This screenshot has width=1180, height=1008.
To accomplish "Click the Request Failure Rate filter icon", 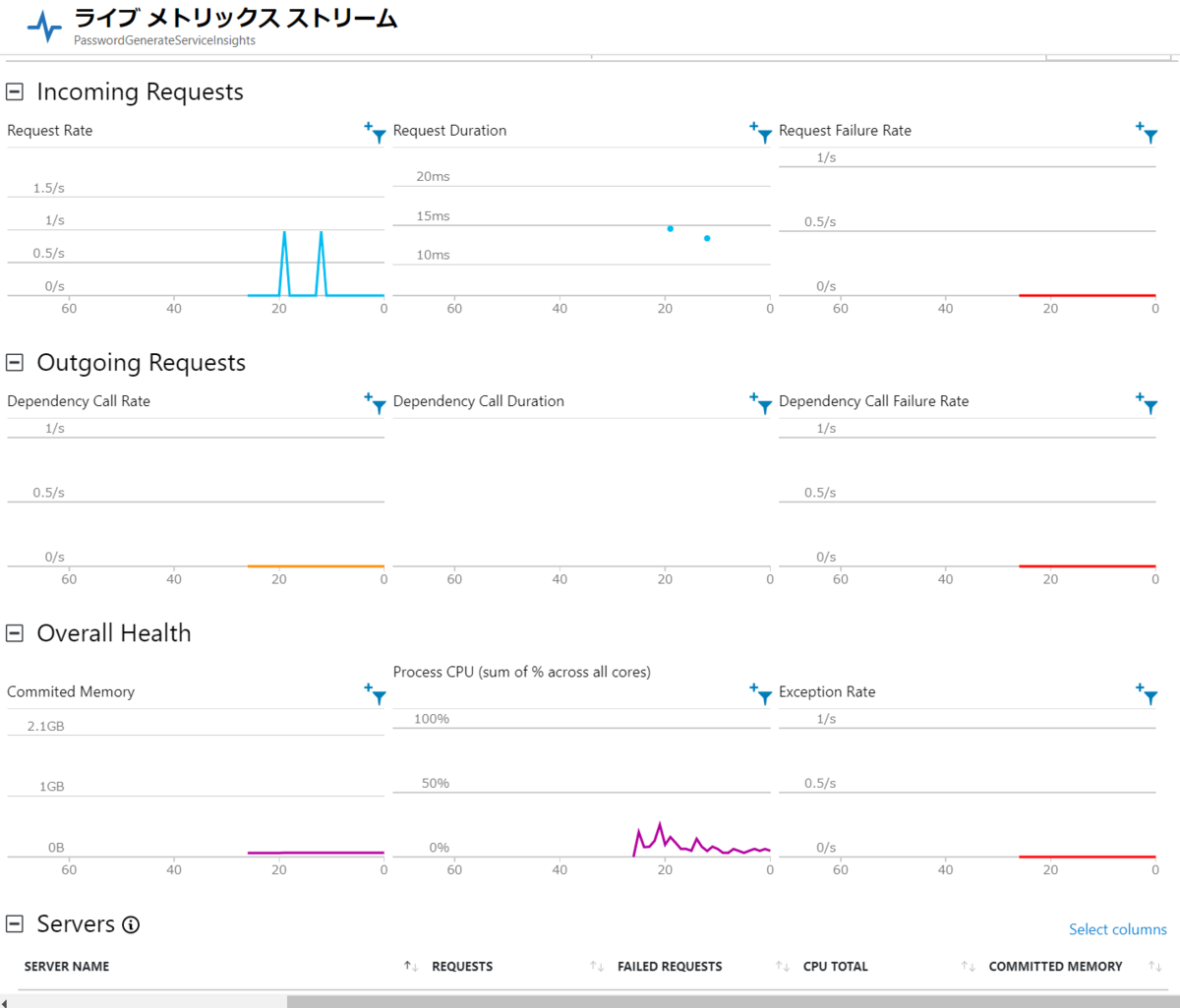I will click(1147, 133).
